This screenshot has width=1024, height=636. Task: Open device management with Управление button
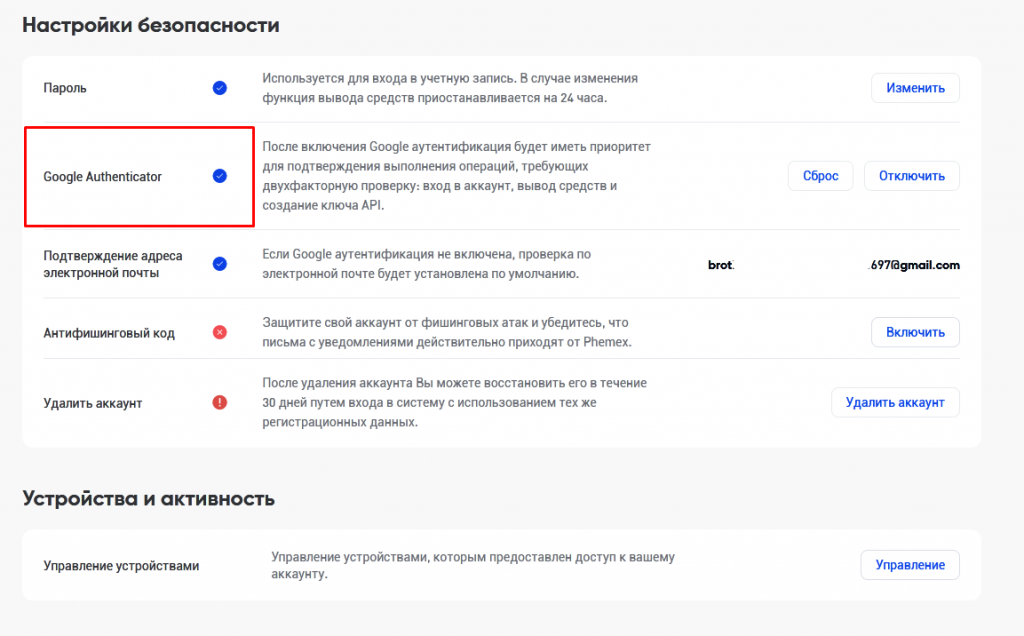point(910,565)
